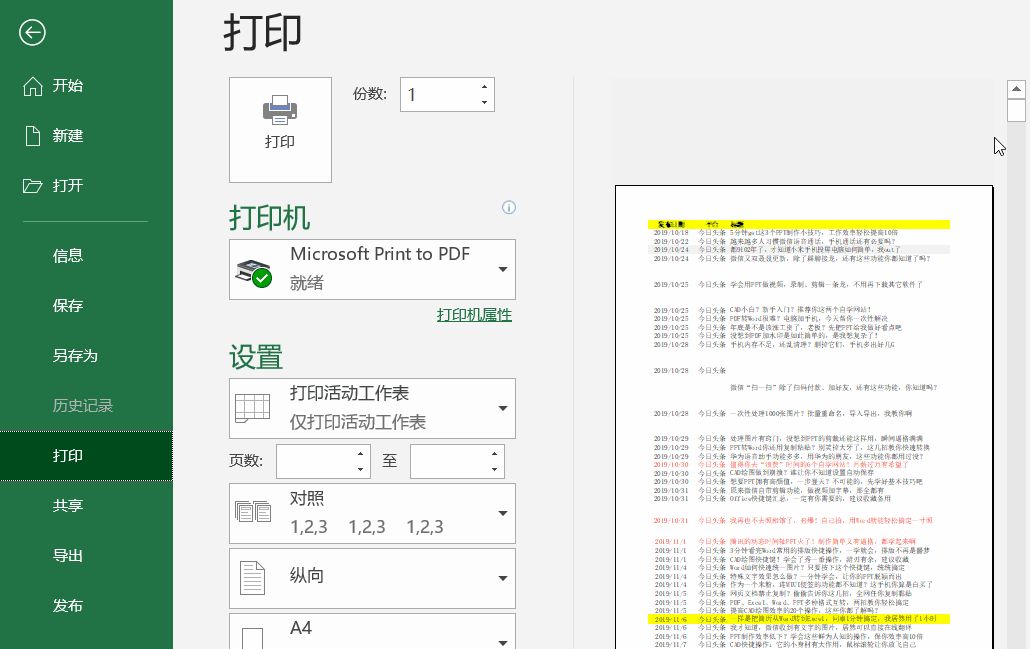
Task: Open the 对照 collation dropdown
Action: click(x=372, y=513)
